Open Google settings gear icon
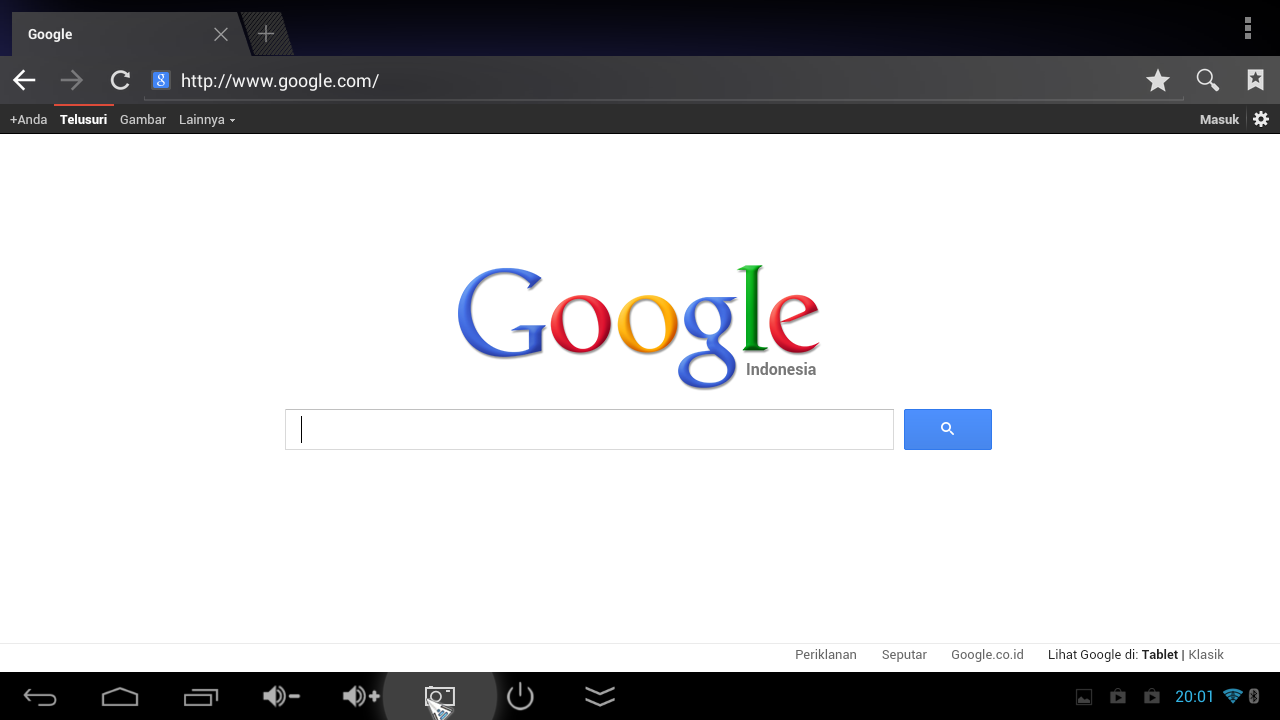This screenshot has height=720, width=1280. coord(1261,119)
